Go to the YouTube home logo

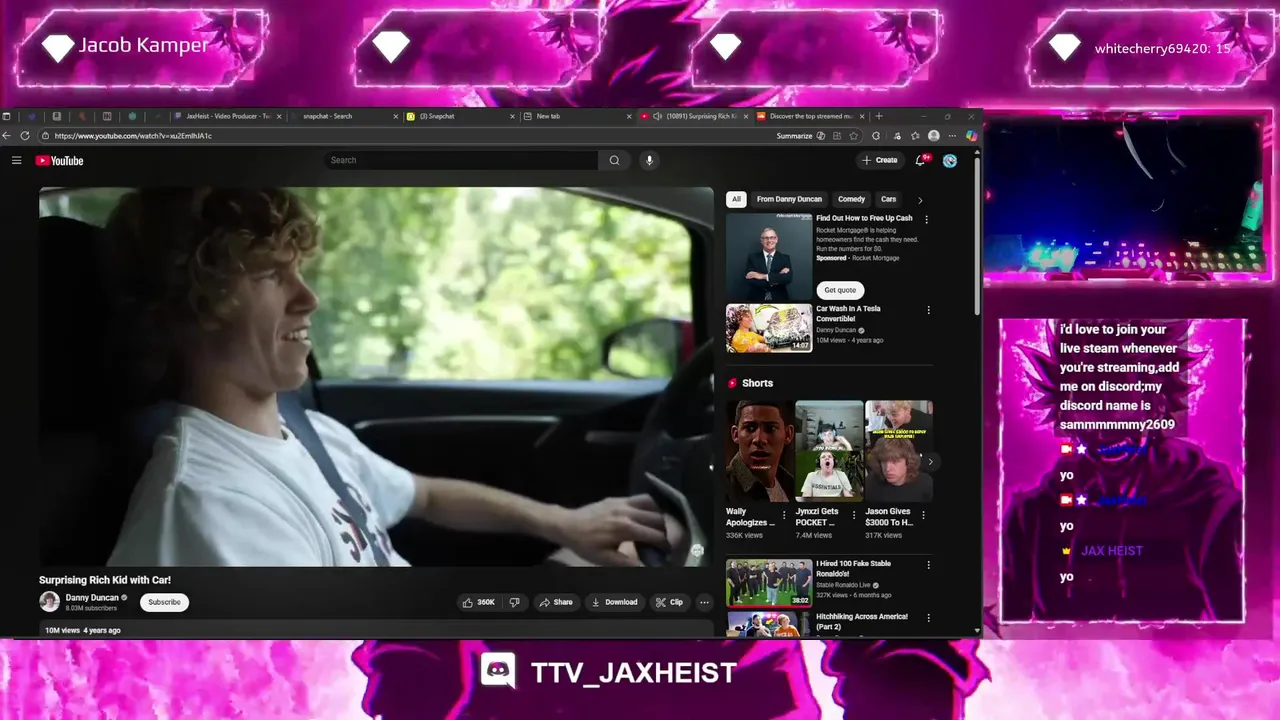[60, 160]
